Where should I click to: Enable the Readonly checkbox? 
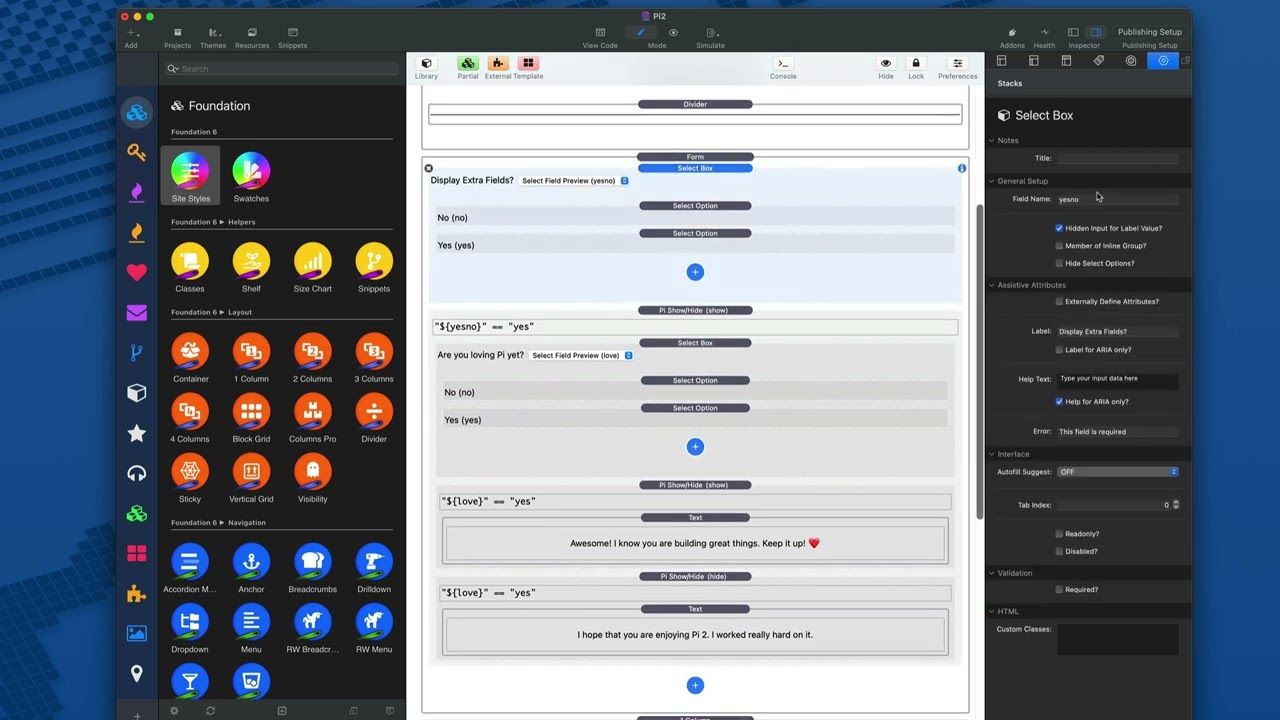(x=1059, y=534)
